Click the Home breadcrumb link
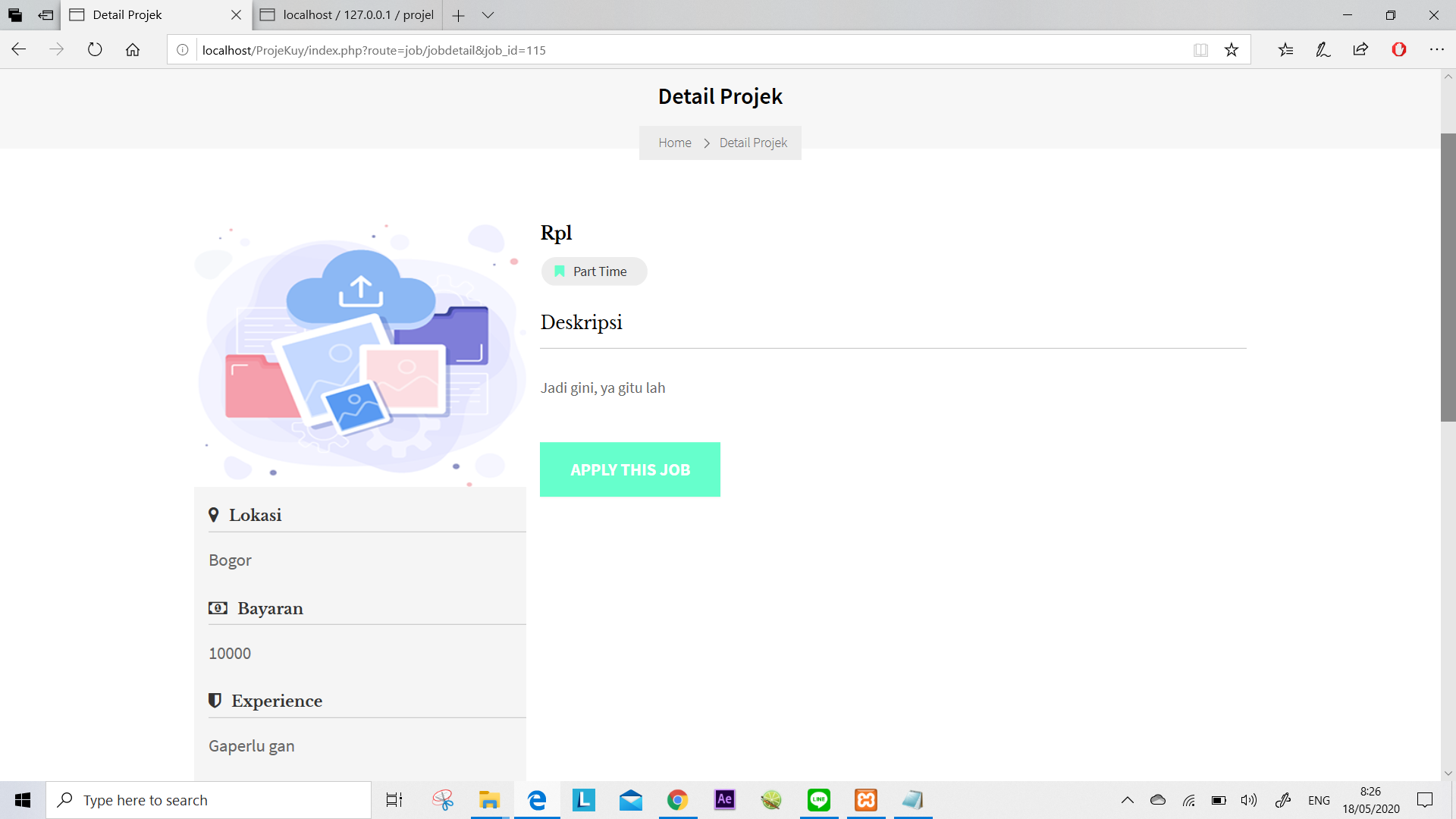Viewport: 1456px width, 819px height. [675, 143]
